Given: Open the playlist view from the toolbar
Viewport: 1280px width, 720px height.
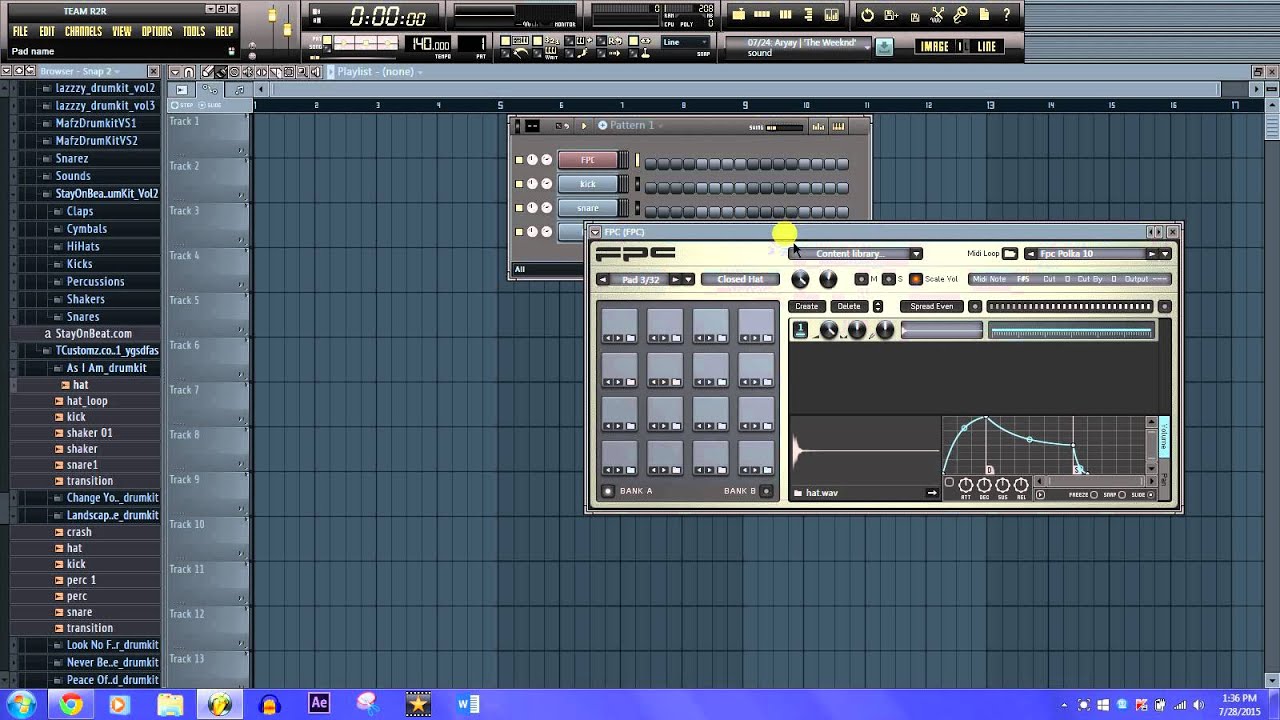Looking at the screenshot, I should click(739, 15).
